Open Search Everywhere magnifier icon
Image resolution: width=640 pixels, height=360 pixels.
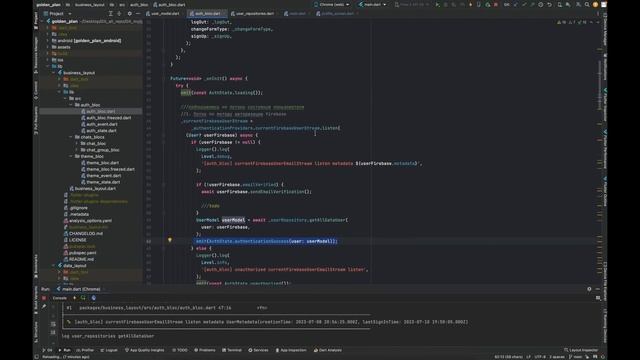[x=587, y=4]
